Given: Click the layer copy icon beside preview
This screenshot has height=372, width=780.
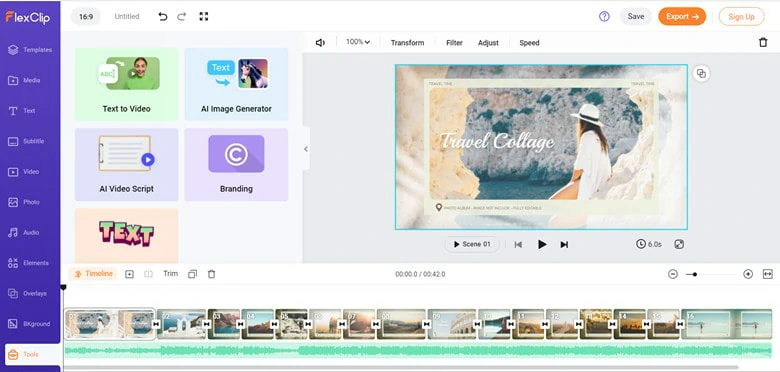Looking at the screenshot, I should click(701, 74).
